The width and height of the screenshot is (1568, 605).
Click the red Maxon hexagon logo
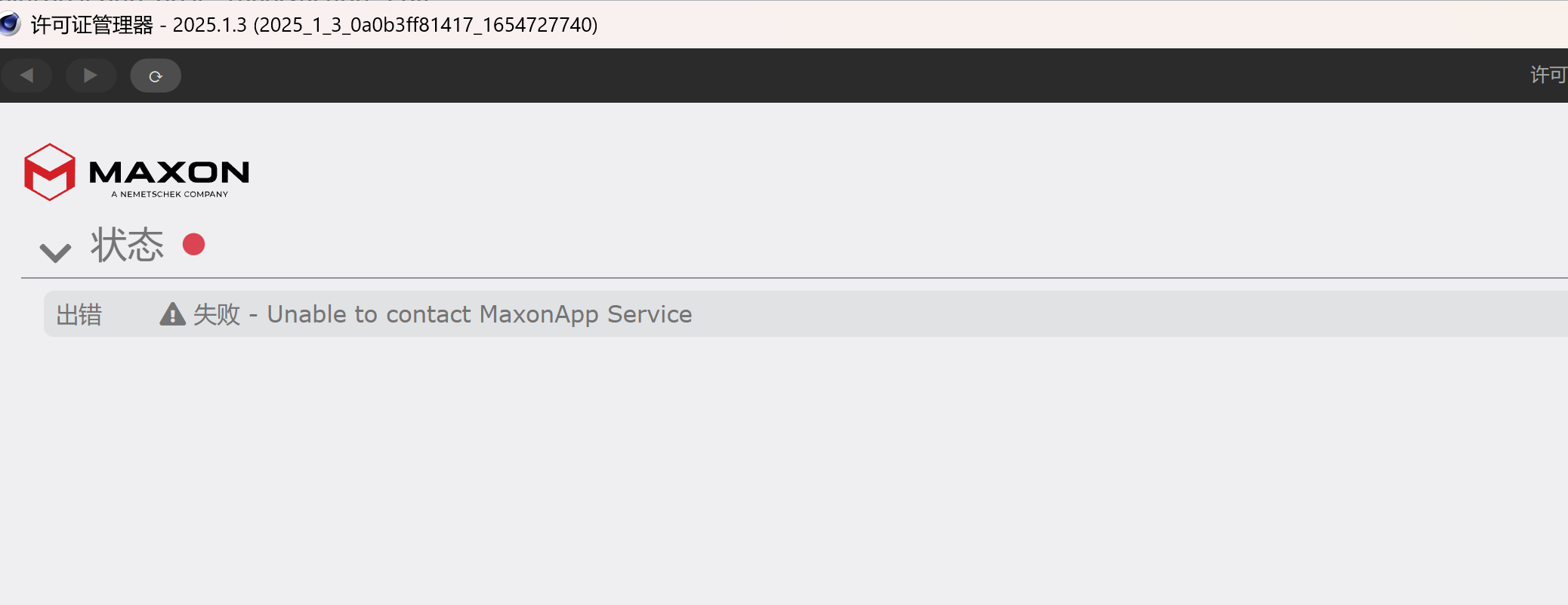pyautogui.click(x=50, y=172)
